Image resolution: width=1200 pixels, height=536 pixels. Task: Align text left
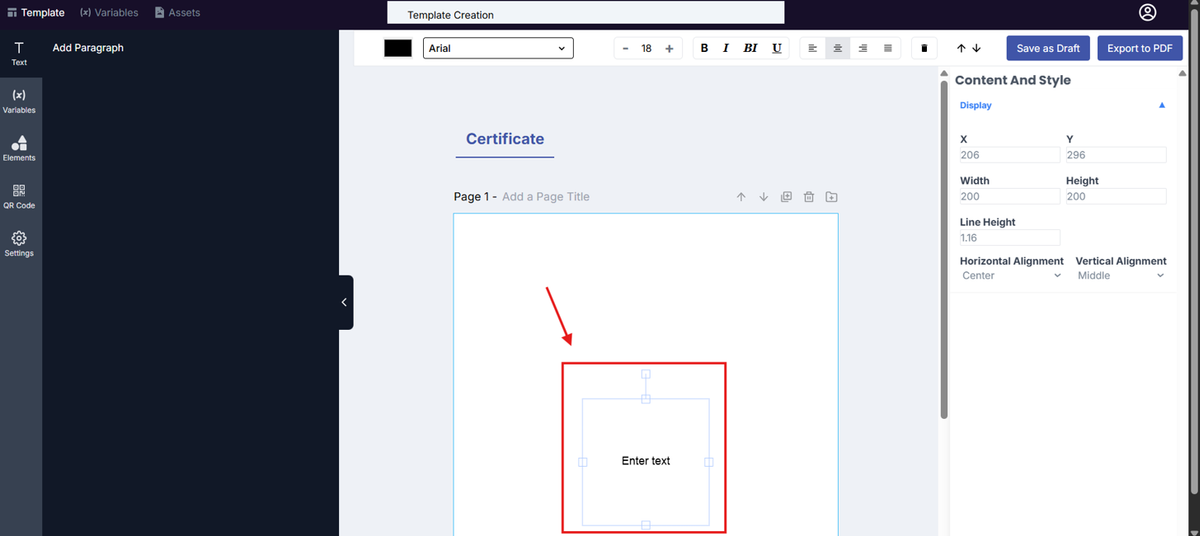[812, 48]
